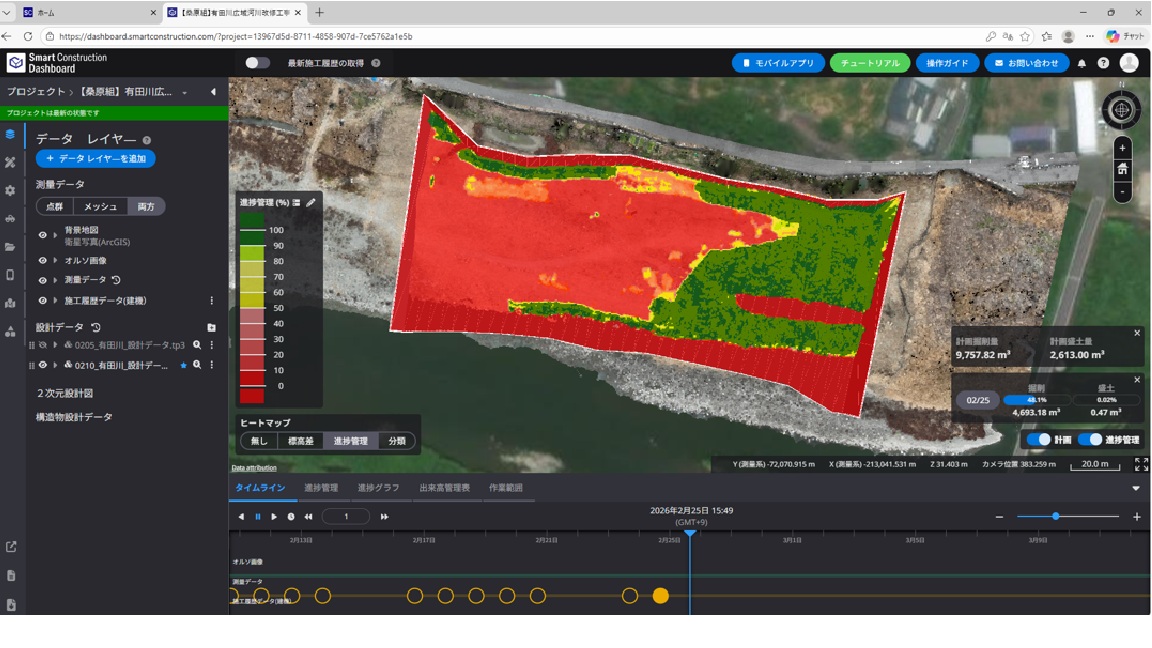Open the folder icon in left sidebar
Viewport: 1152px width, 648px height.
tap(10, 247)
